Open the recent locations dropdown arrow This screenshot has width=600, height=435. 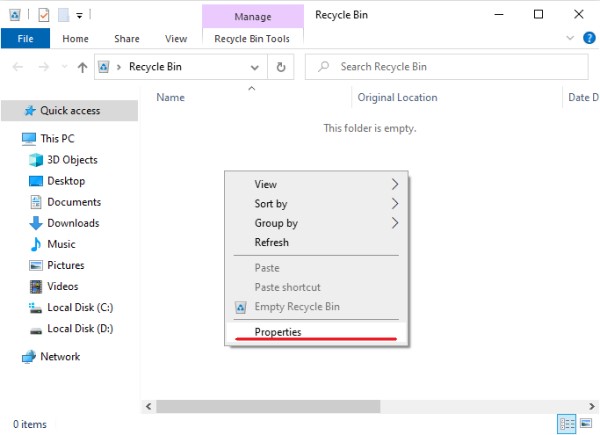[x=64, y=67]
